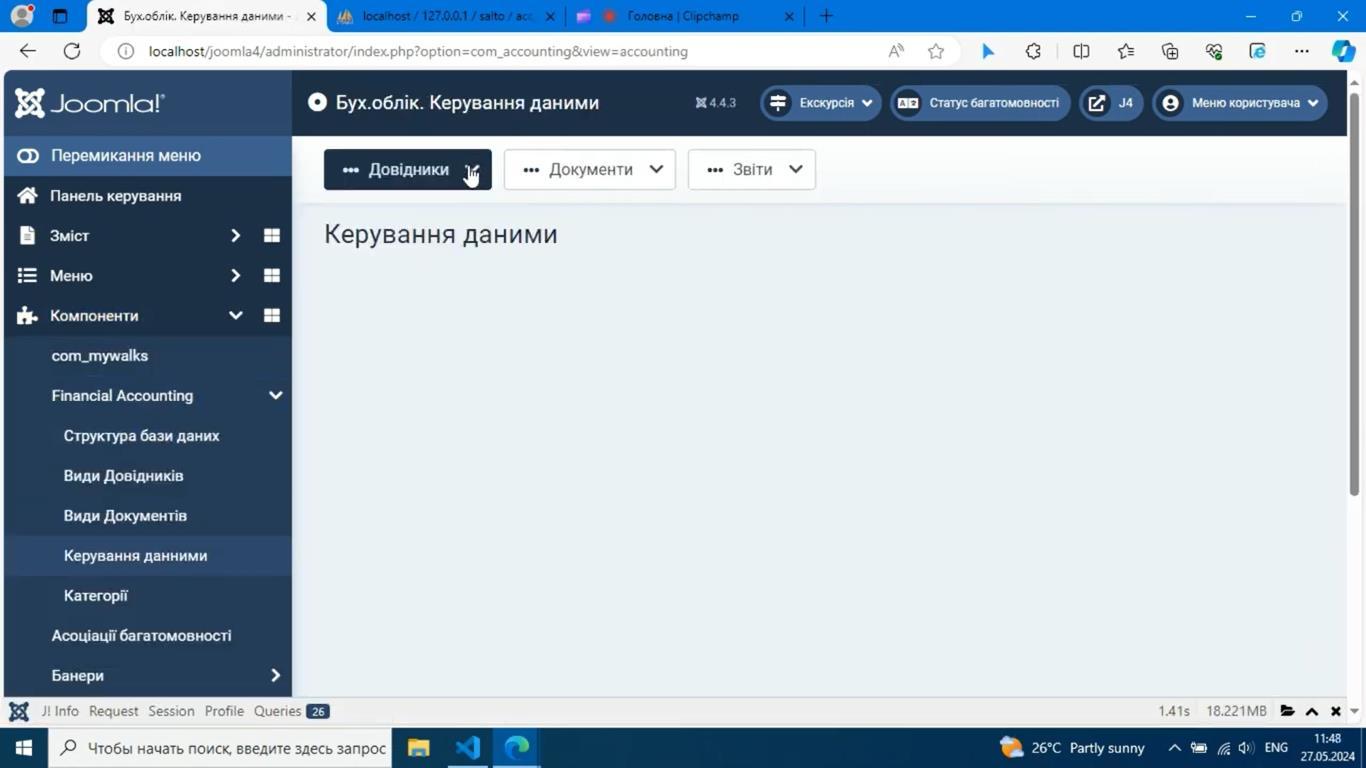Open the Довідники dropdown button
This screenshot has width=1366, height=768.
[x=408, y=169]
